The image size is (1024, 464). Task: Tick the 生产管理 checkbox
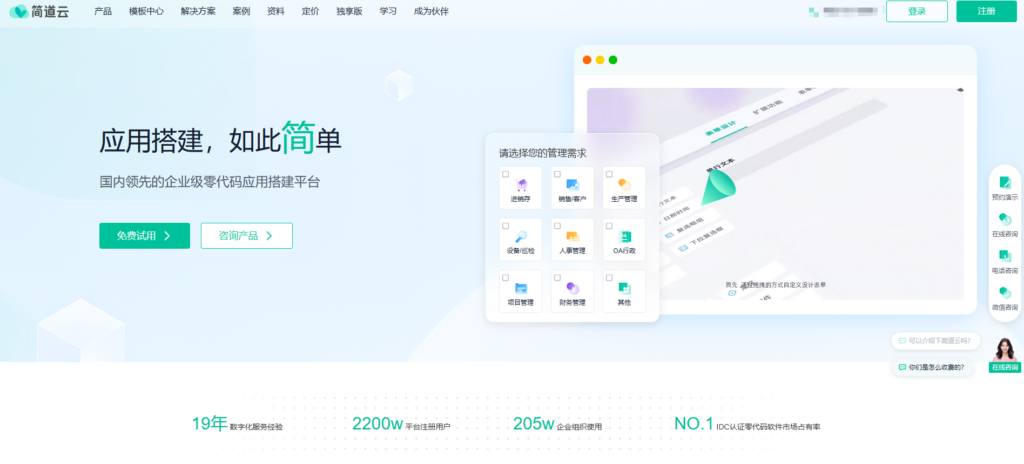609,174
